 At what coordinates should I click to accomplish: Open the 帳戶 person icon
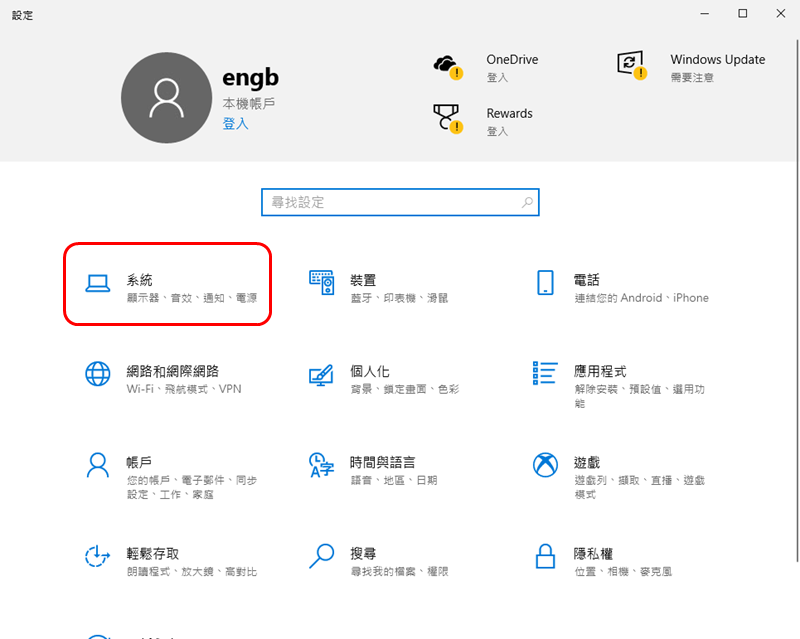click(97, 465)
